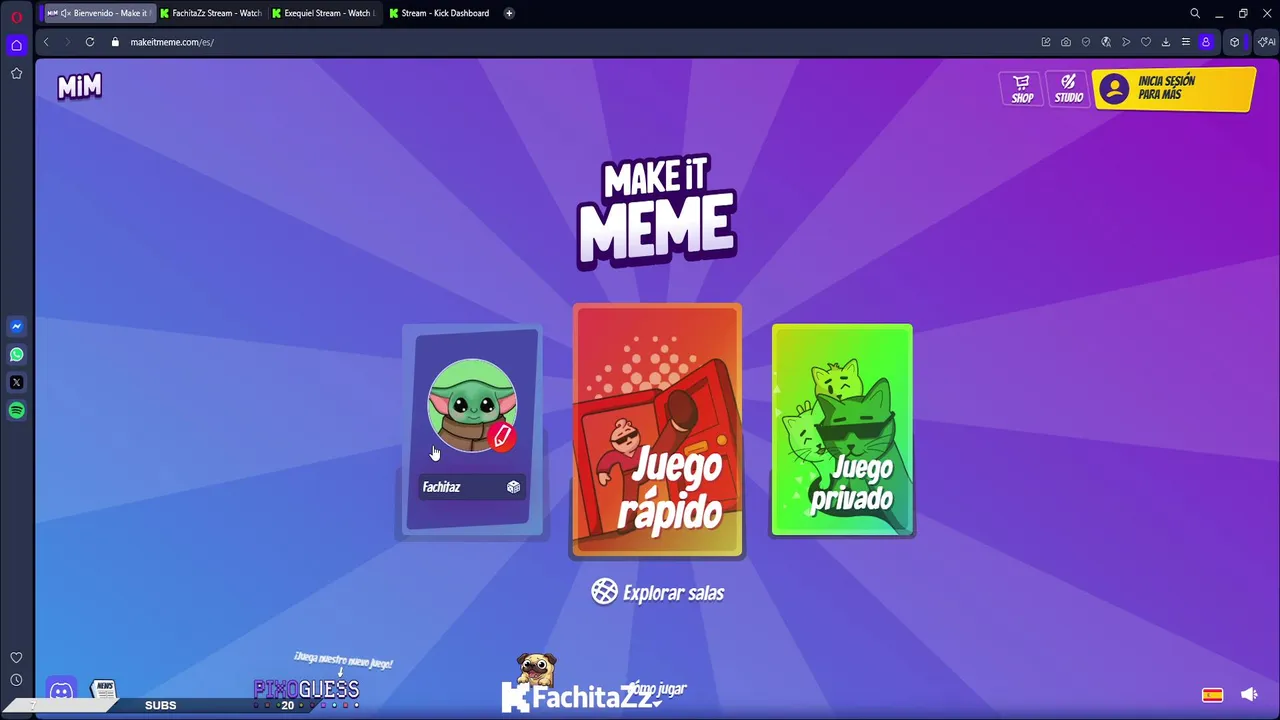The image size is (1280, 720).
Task: Open the Shop cart icon
Action: click(x=1022, y=88)
